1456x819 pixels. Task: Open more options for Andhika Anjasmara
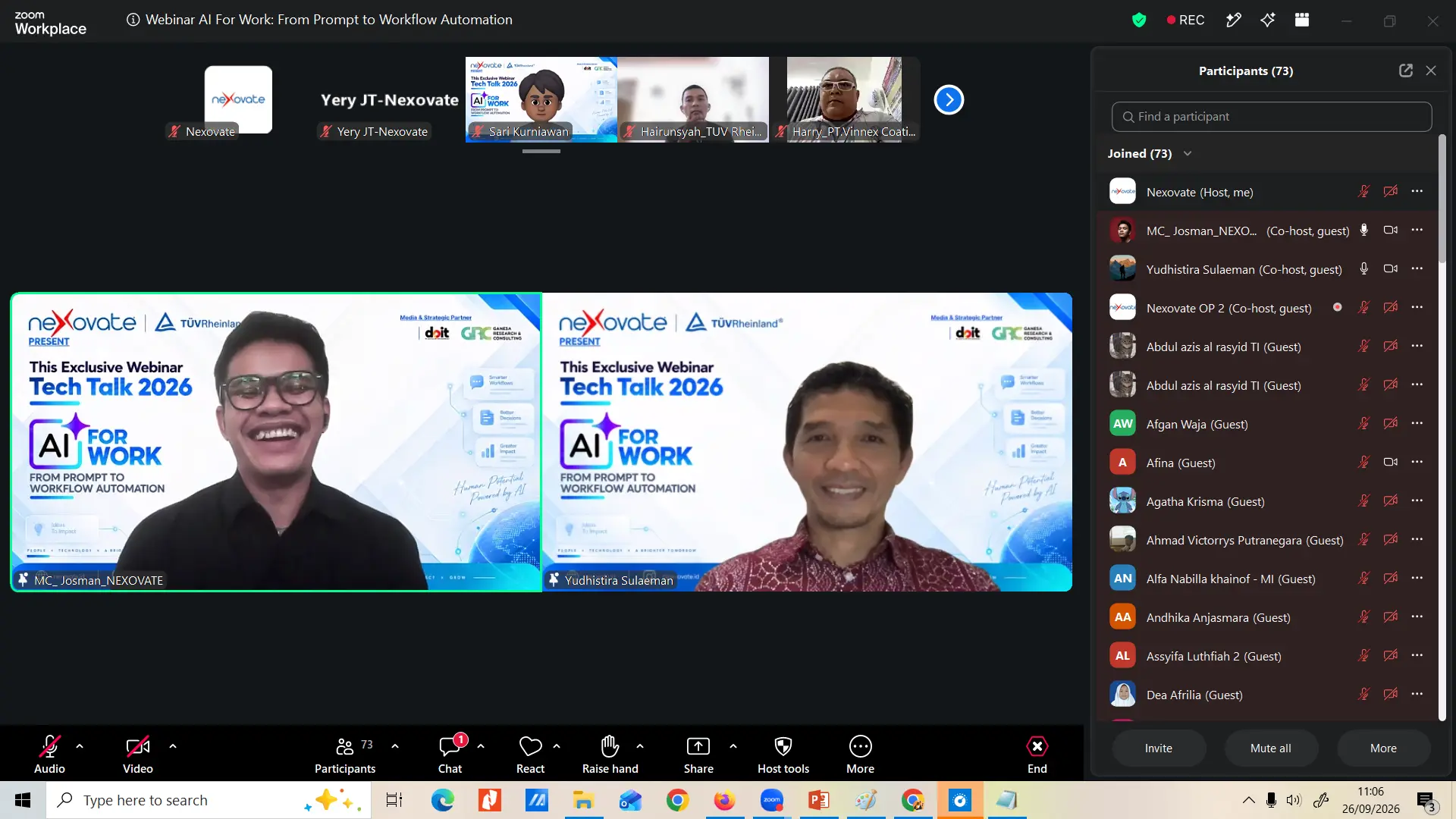coord(1417,617)
